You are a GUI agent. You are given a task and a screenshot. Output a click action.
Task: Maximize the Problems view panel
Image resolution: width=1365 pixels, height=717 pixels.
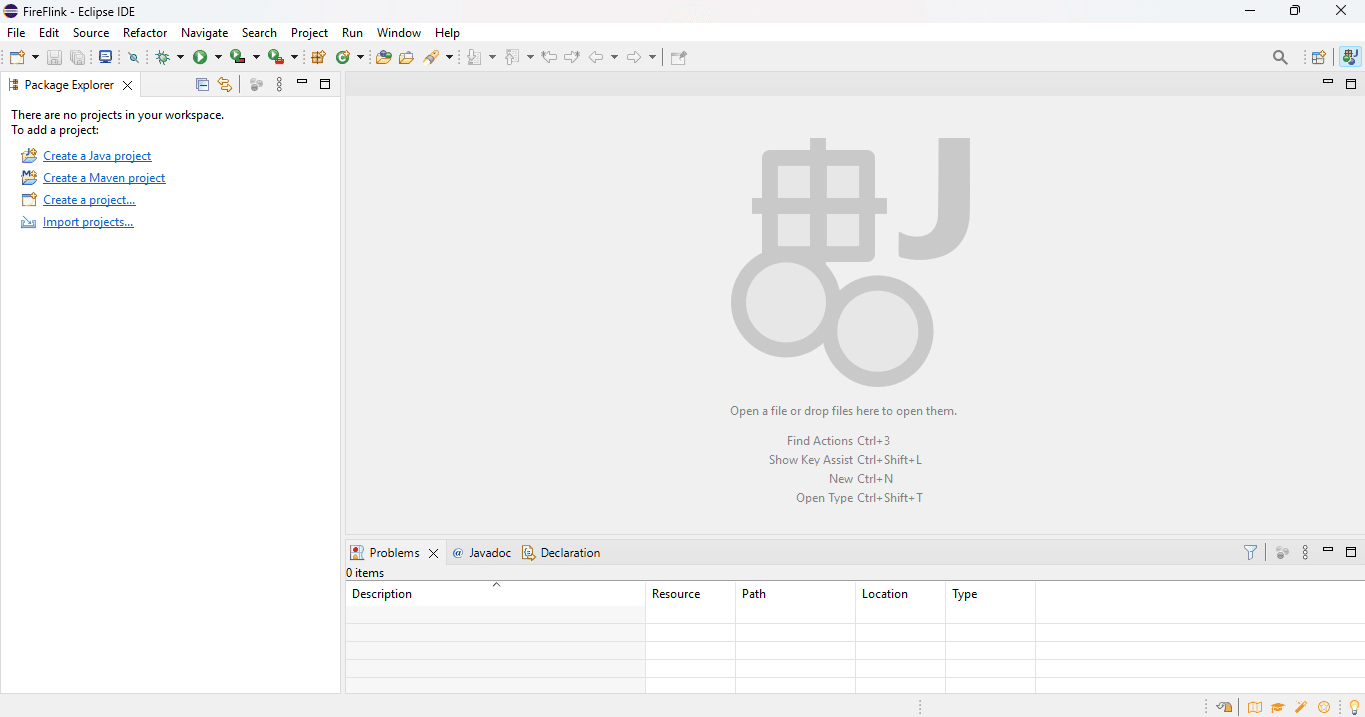click(x=1351, y=552)
